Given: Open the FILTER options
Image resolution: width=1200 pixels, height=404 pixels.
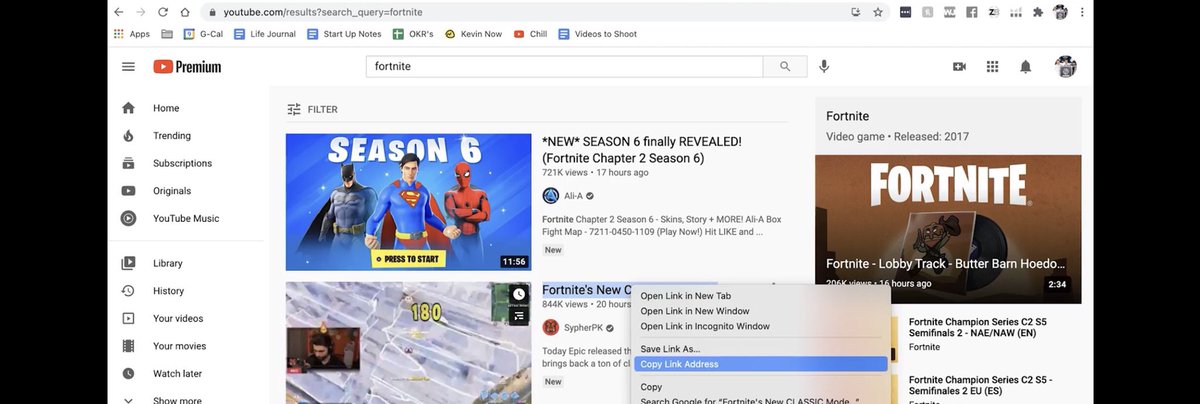Looking at the screenshot, I should tap(312, 109).
